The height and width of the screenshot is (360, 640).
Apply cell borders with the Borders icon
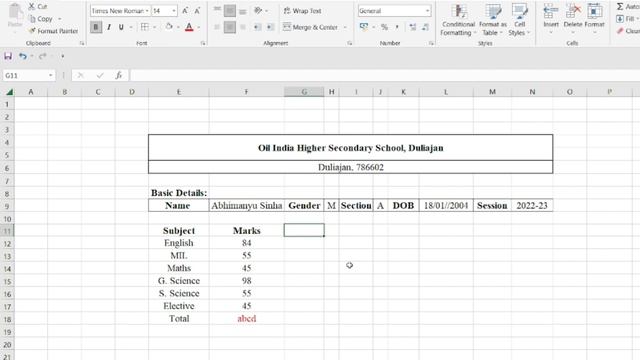point(144,27)
